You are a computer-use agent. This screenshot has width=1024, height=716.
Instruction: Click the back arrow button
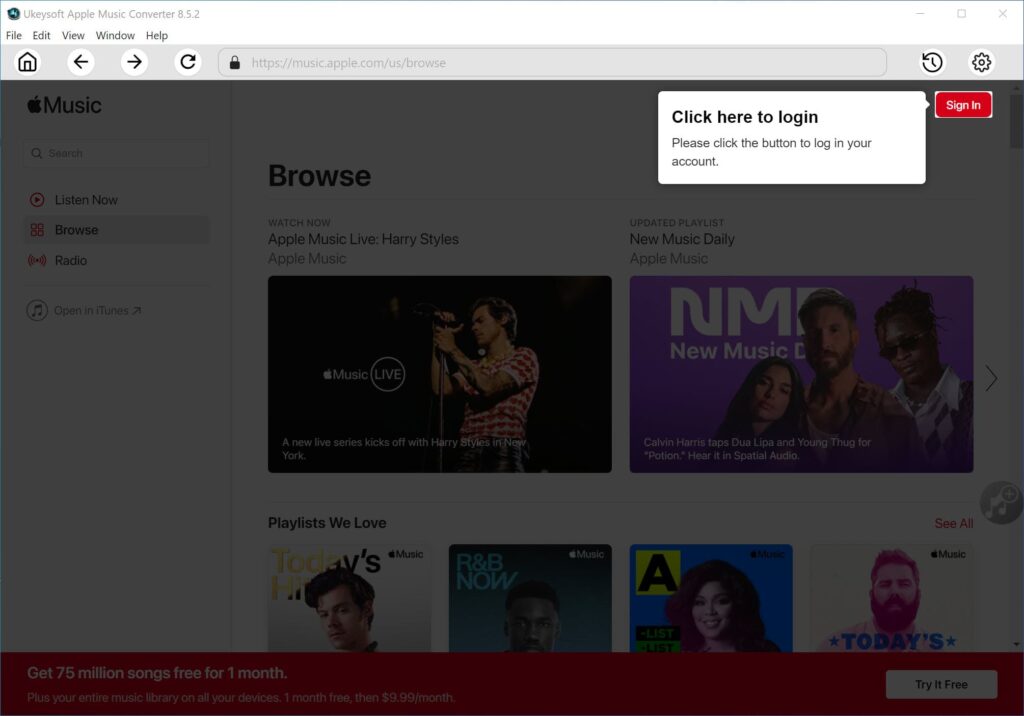click(x=81, y=62)
